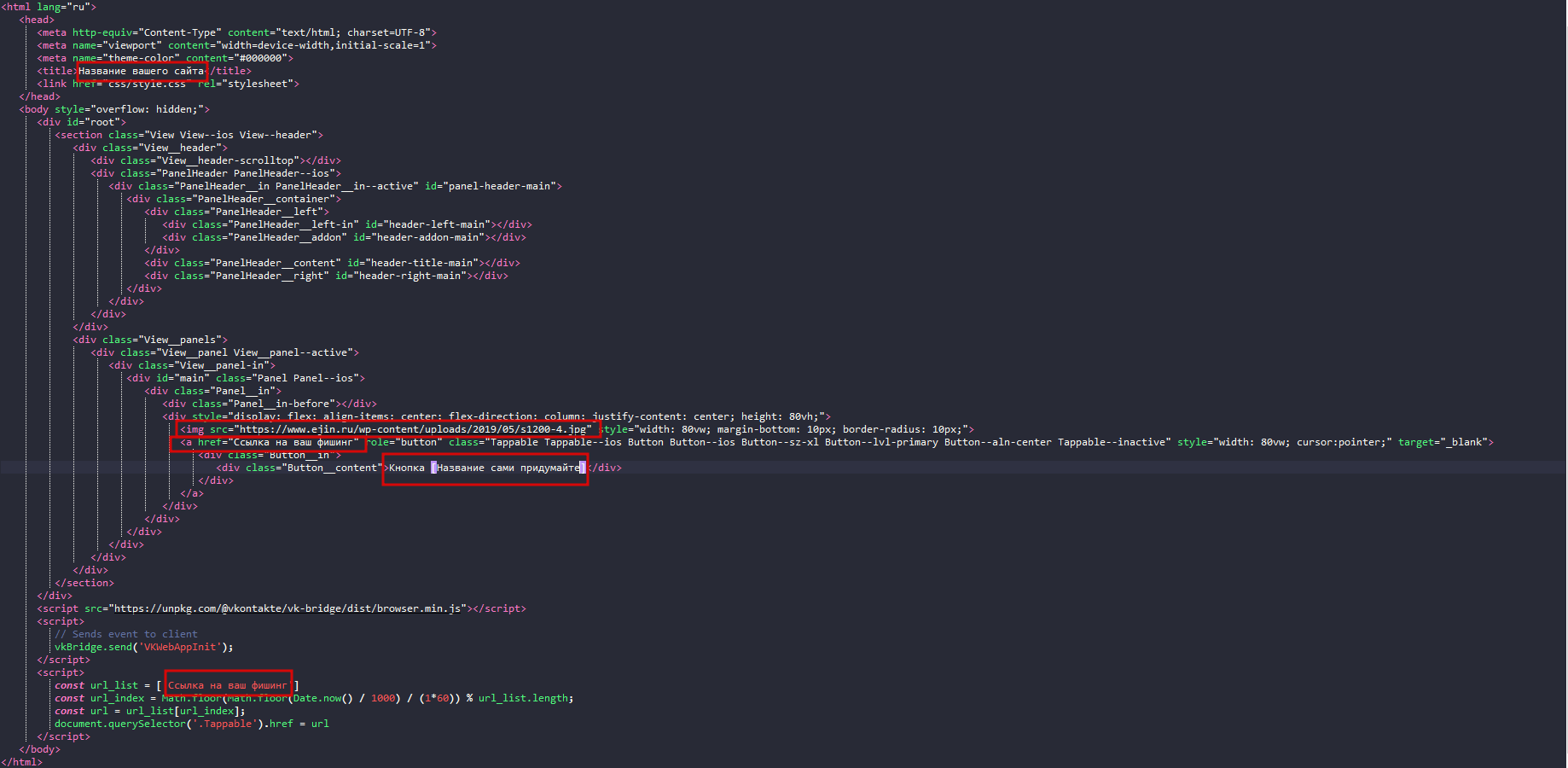
Task: Click the VKWebAppInit send call
Action: click(143, 647)
